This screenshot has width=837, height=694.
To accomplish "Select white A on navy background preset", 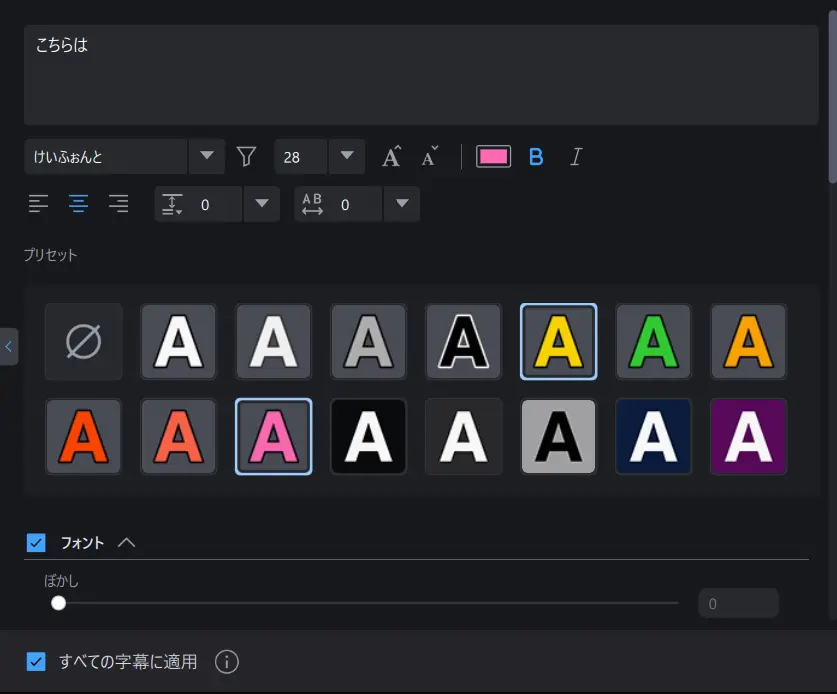I will coord(653,437).
